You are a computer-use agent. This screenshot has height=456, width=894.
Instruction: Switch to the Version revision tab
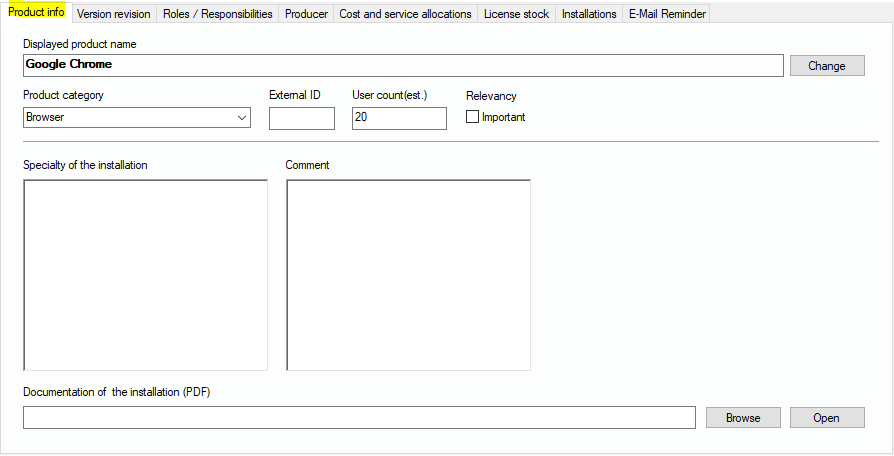[113, 14]
